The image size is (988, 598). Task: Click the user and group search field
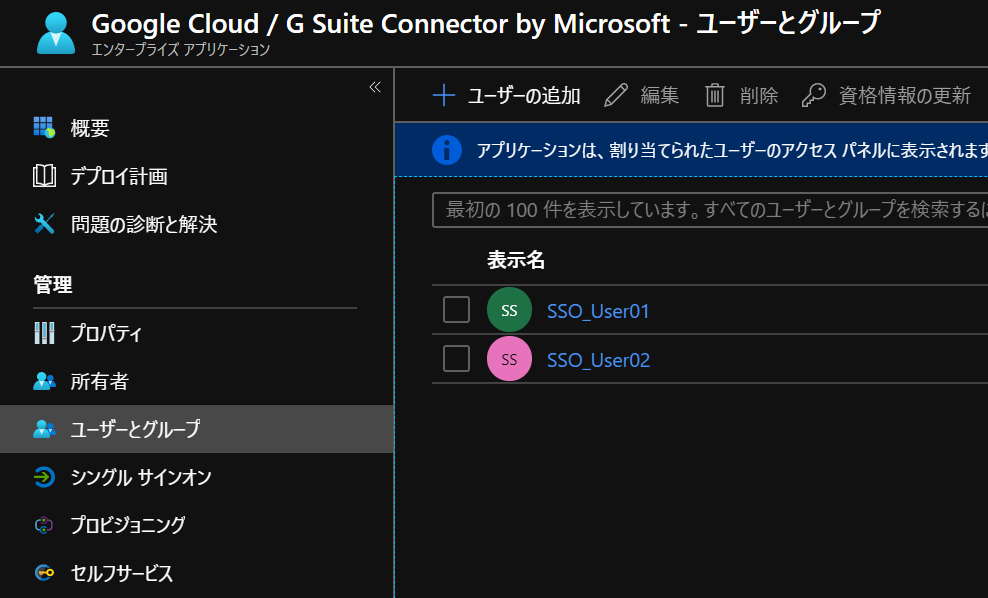coord(710,210)
